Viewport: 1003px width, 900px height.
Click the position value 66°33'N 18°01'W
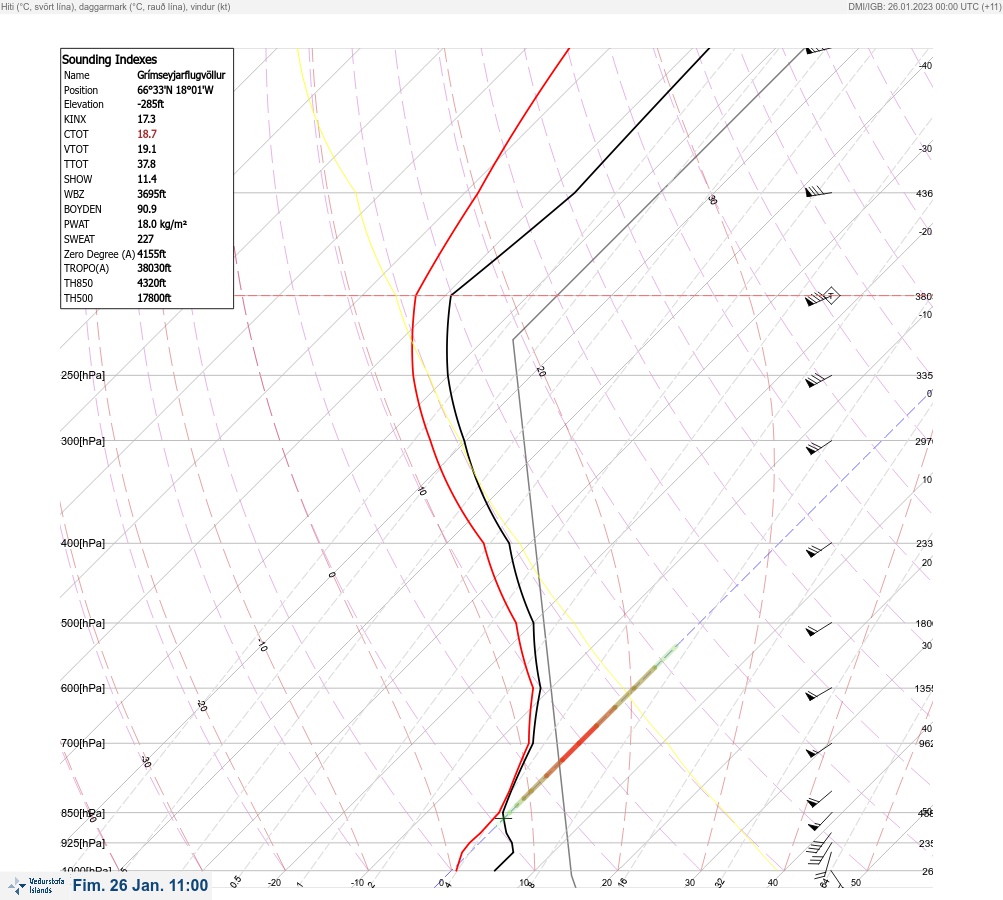[175, 90]
